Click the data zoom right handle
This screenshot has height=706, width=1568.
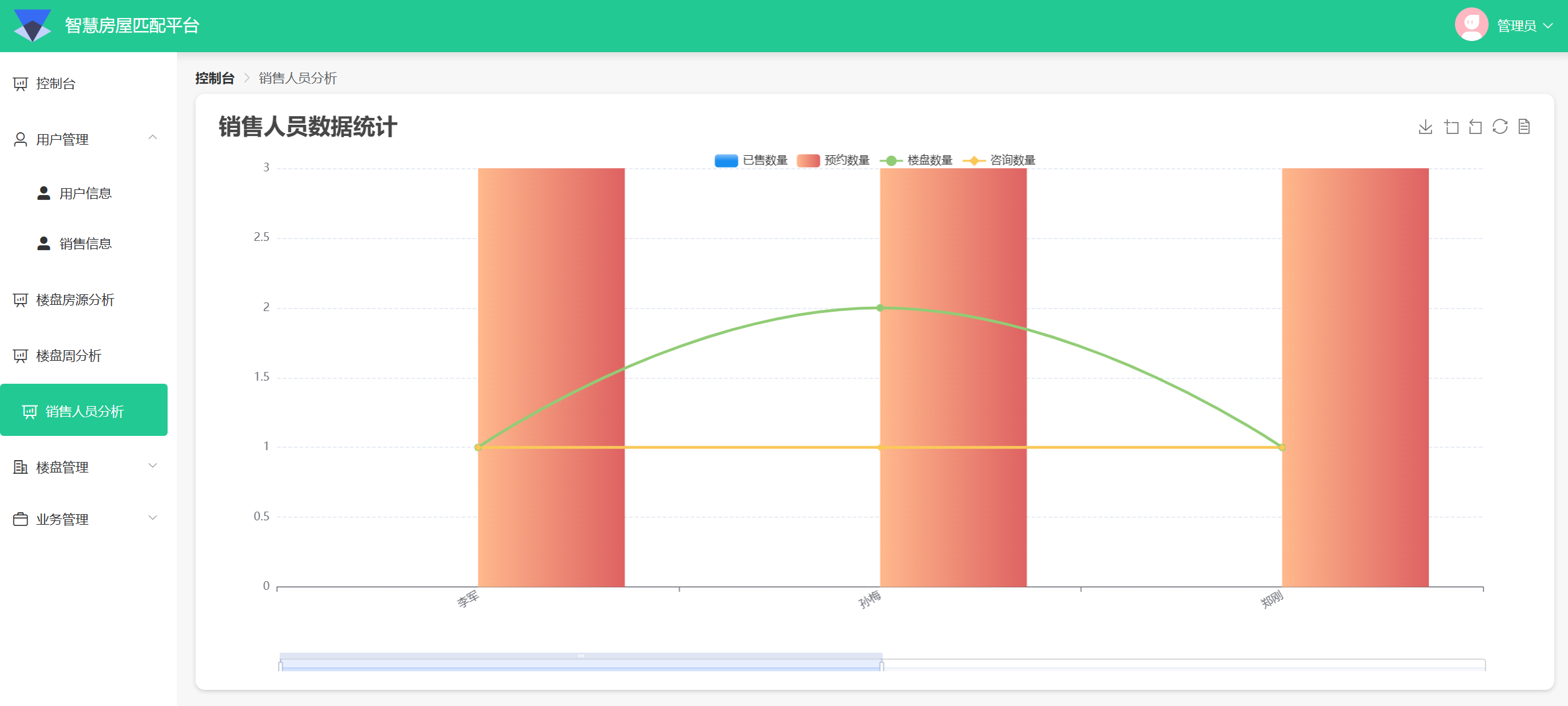tap(882, 666)
